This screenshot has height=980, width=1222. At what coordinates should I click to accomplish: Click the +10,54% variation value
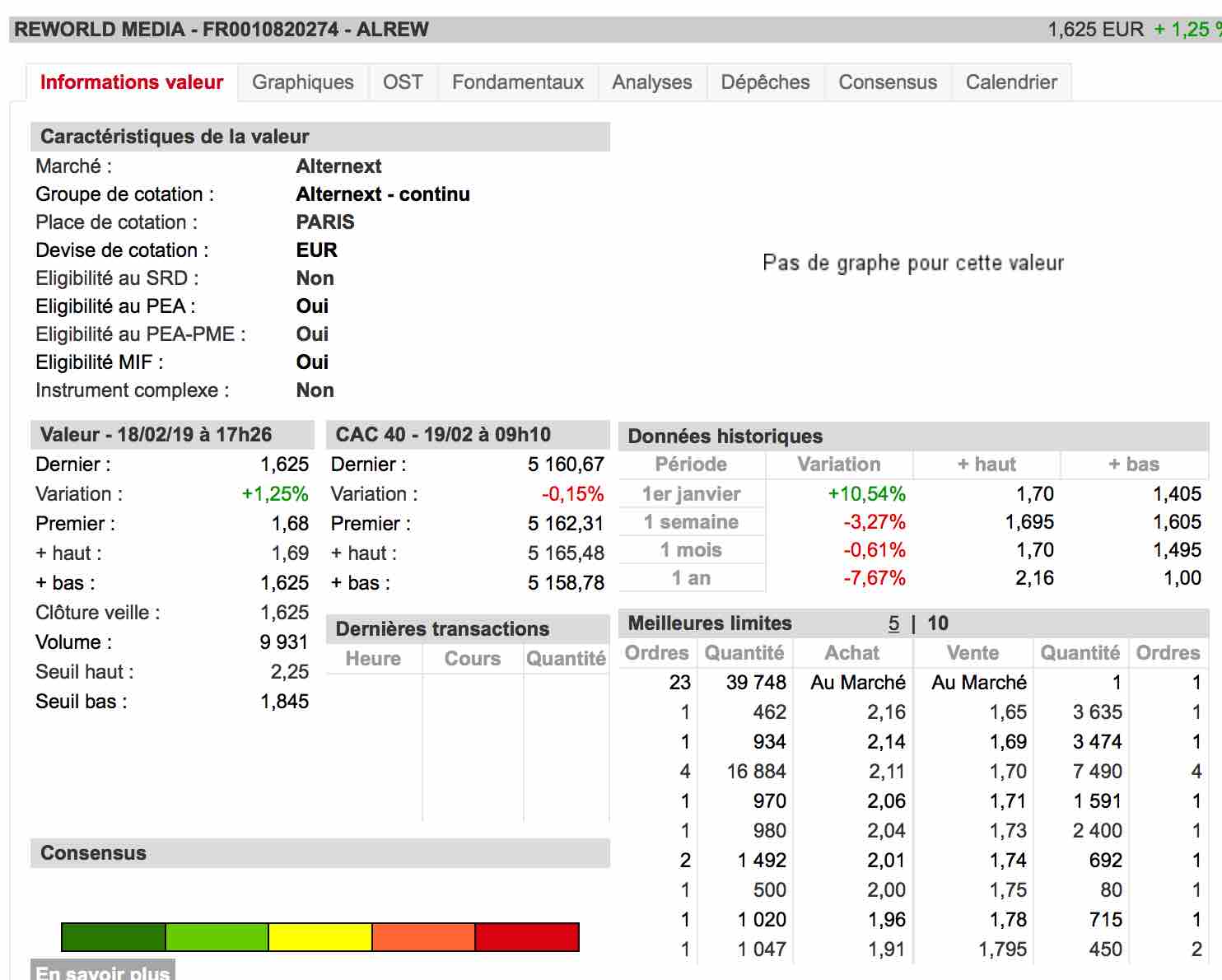coord(867,494)
